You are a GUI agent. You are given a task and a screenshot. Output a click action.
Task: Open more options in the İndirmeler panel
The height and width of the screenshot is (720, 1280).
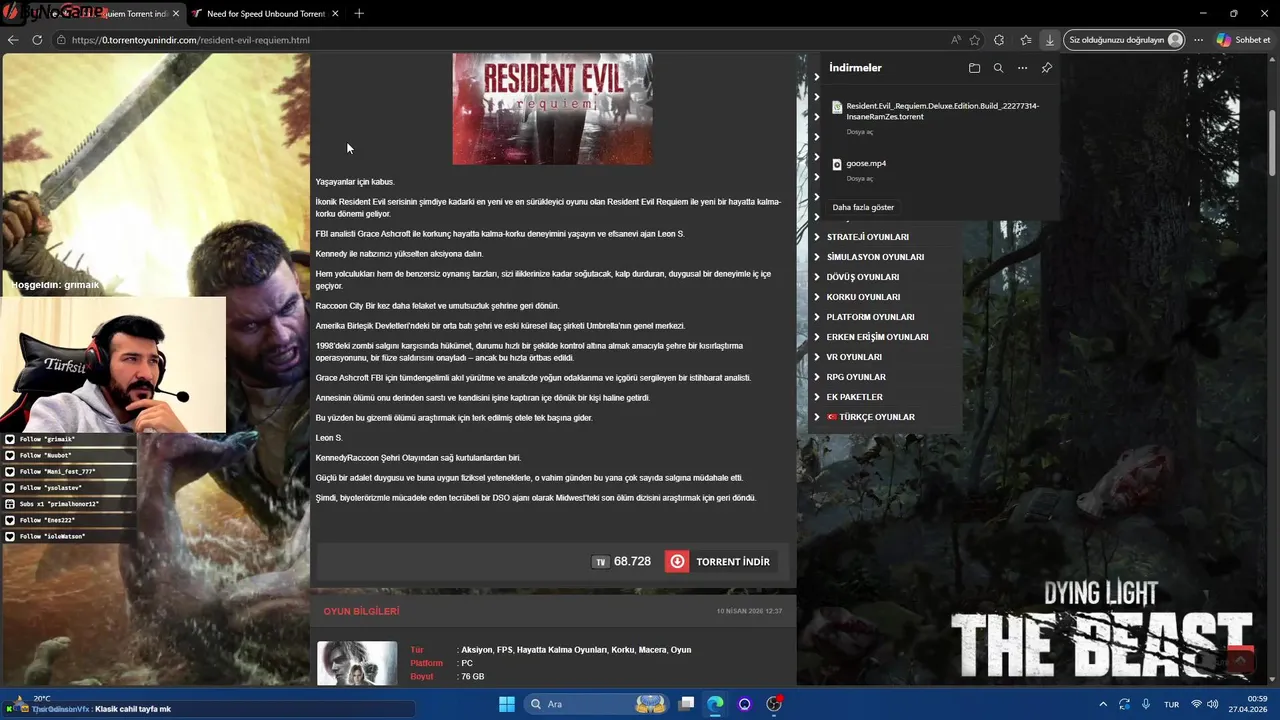tap(1022, 68)
